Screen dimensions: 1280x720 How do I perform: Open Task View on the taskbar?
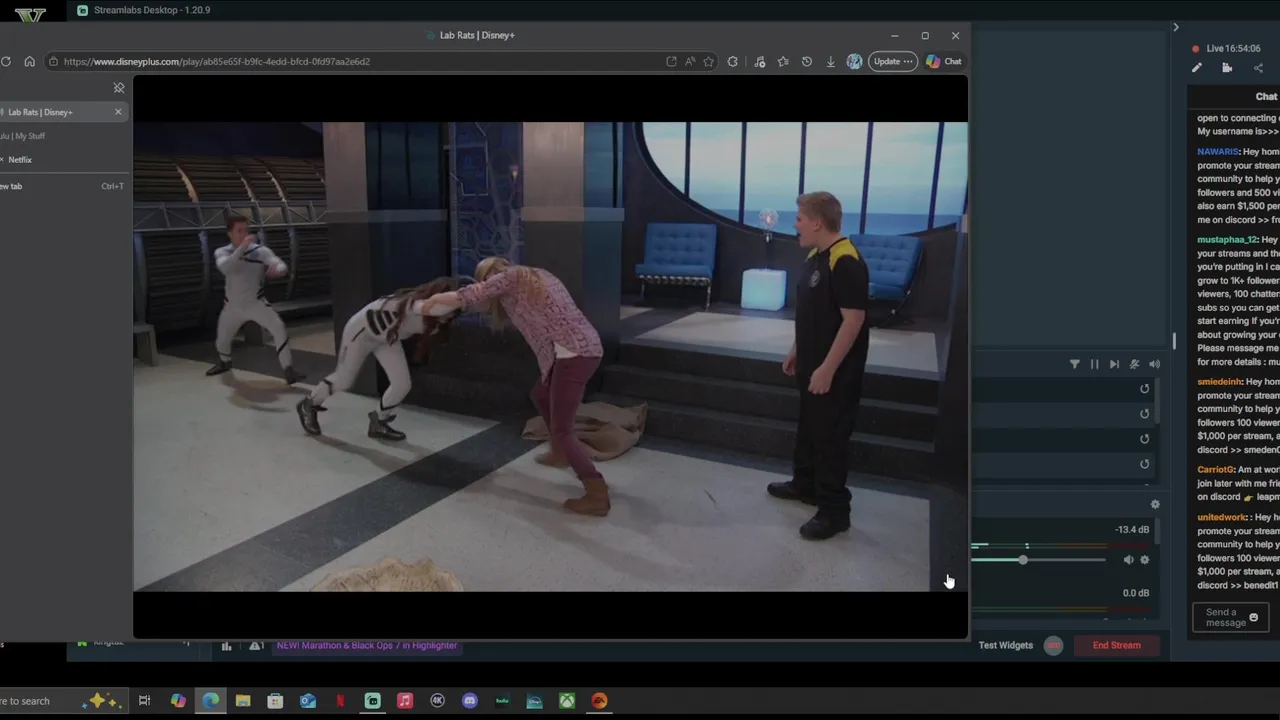pos(145,701)
